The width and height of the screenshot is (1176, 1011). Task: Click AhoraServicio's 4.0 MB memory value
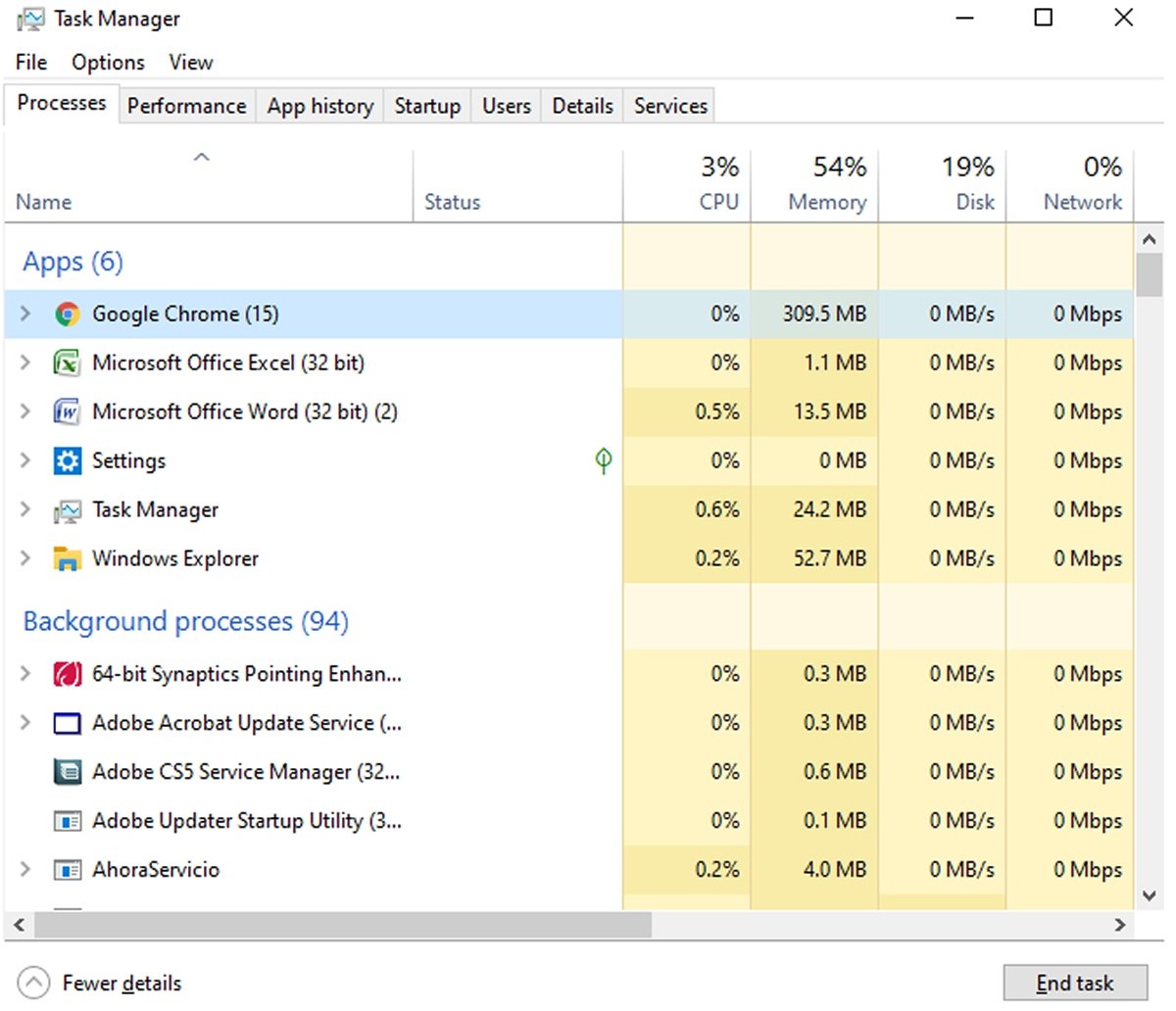point(835,869)
